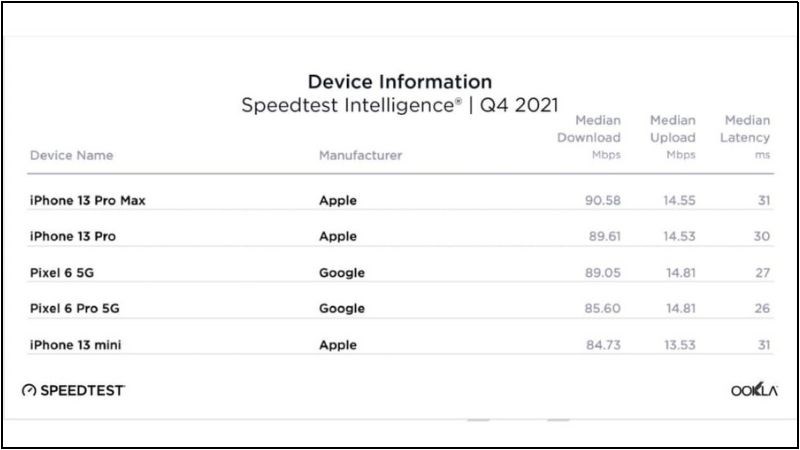Click Apple manufacturer for iPhone 13 mini
Screen dimensions: 800x450
tap(338, 345)
